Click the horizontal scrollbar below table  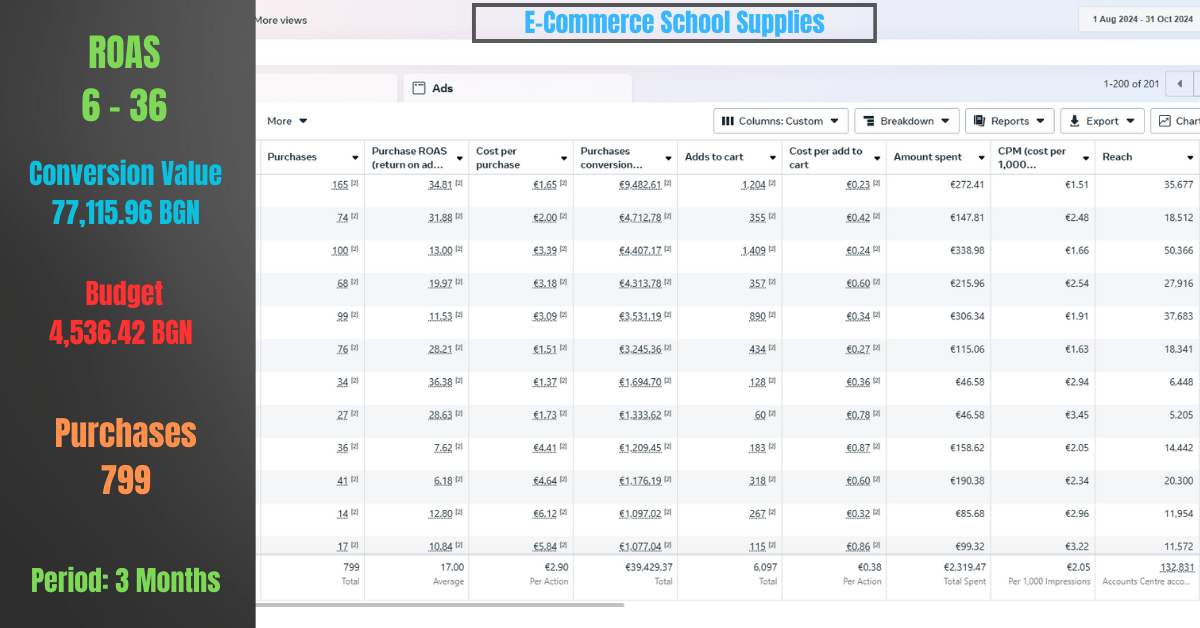click(440, 605)
